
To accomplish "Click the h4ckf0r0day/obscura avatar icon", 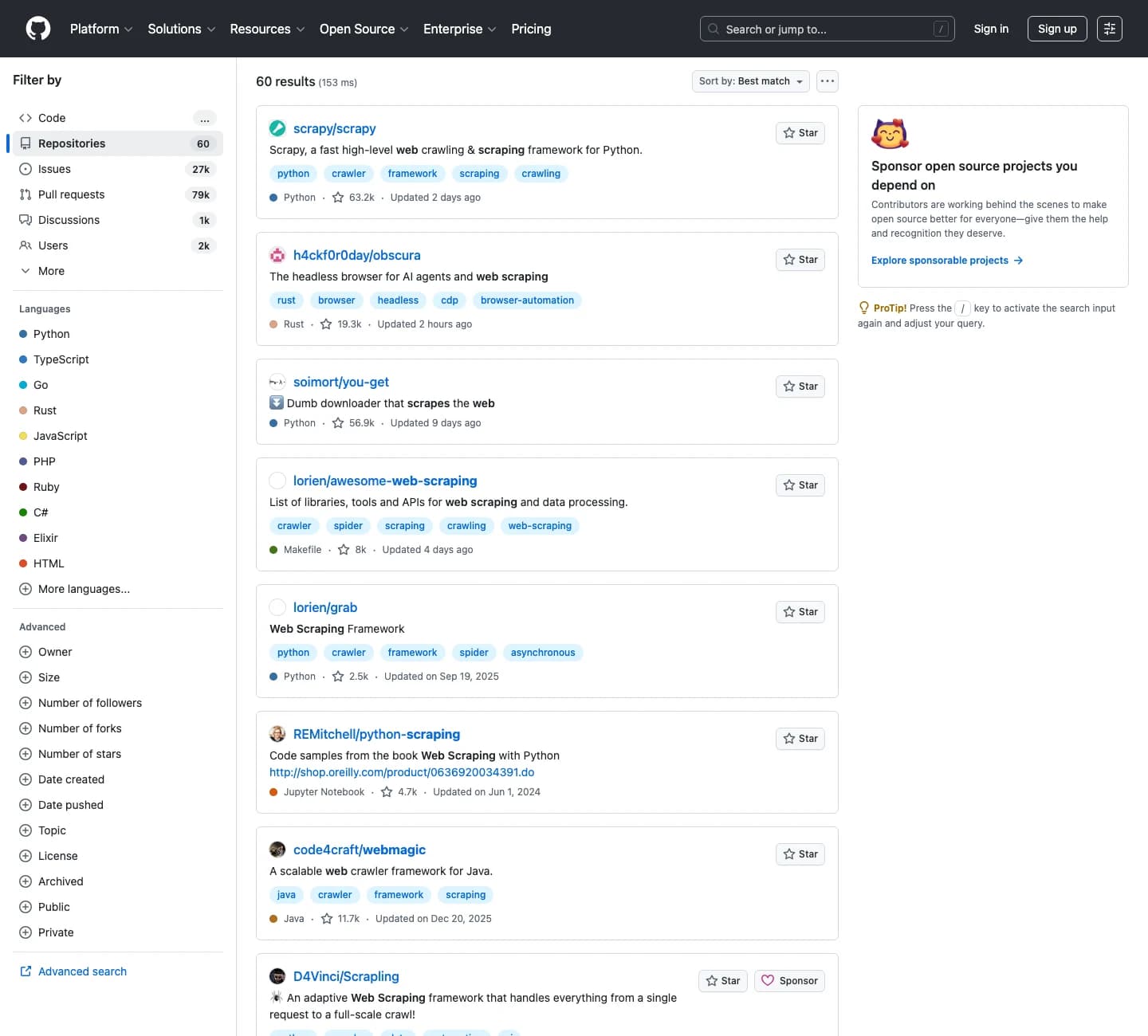I will [277, 255].
